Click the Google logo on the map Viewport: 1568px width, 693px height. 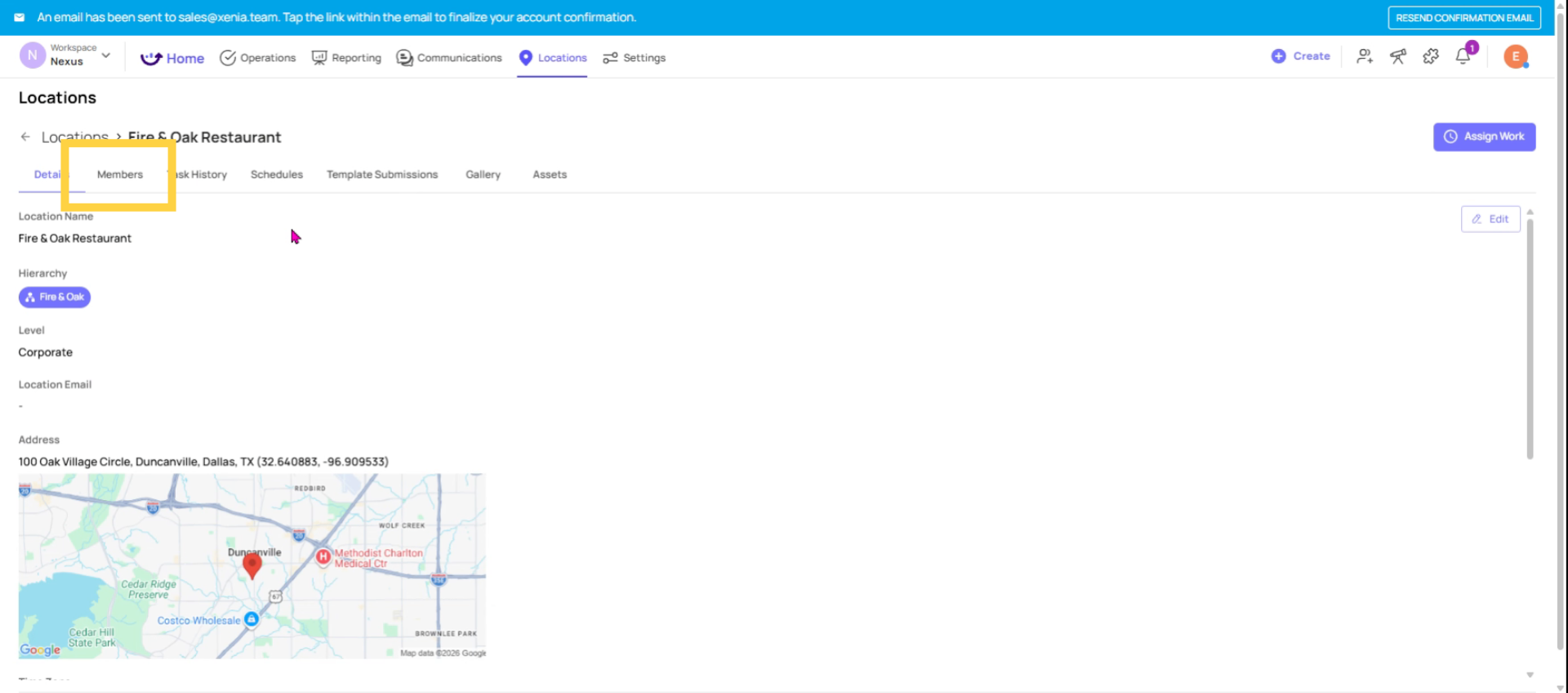[40, 650]
